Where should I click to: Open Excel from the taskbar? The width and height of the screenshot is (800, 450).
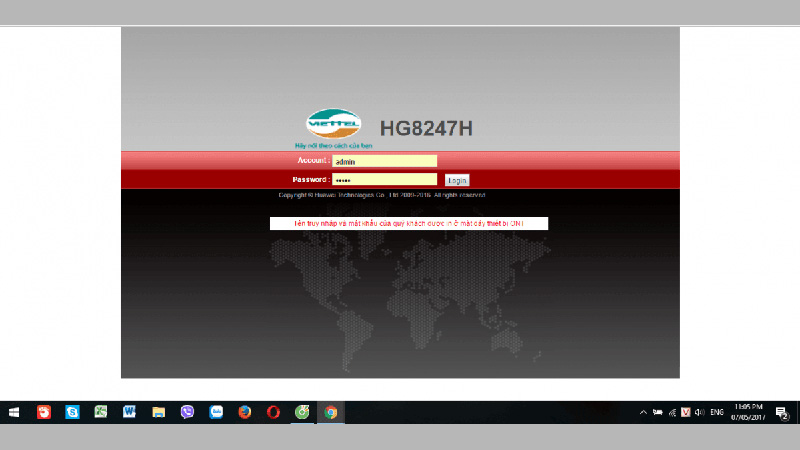click(101, 412)
